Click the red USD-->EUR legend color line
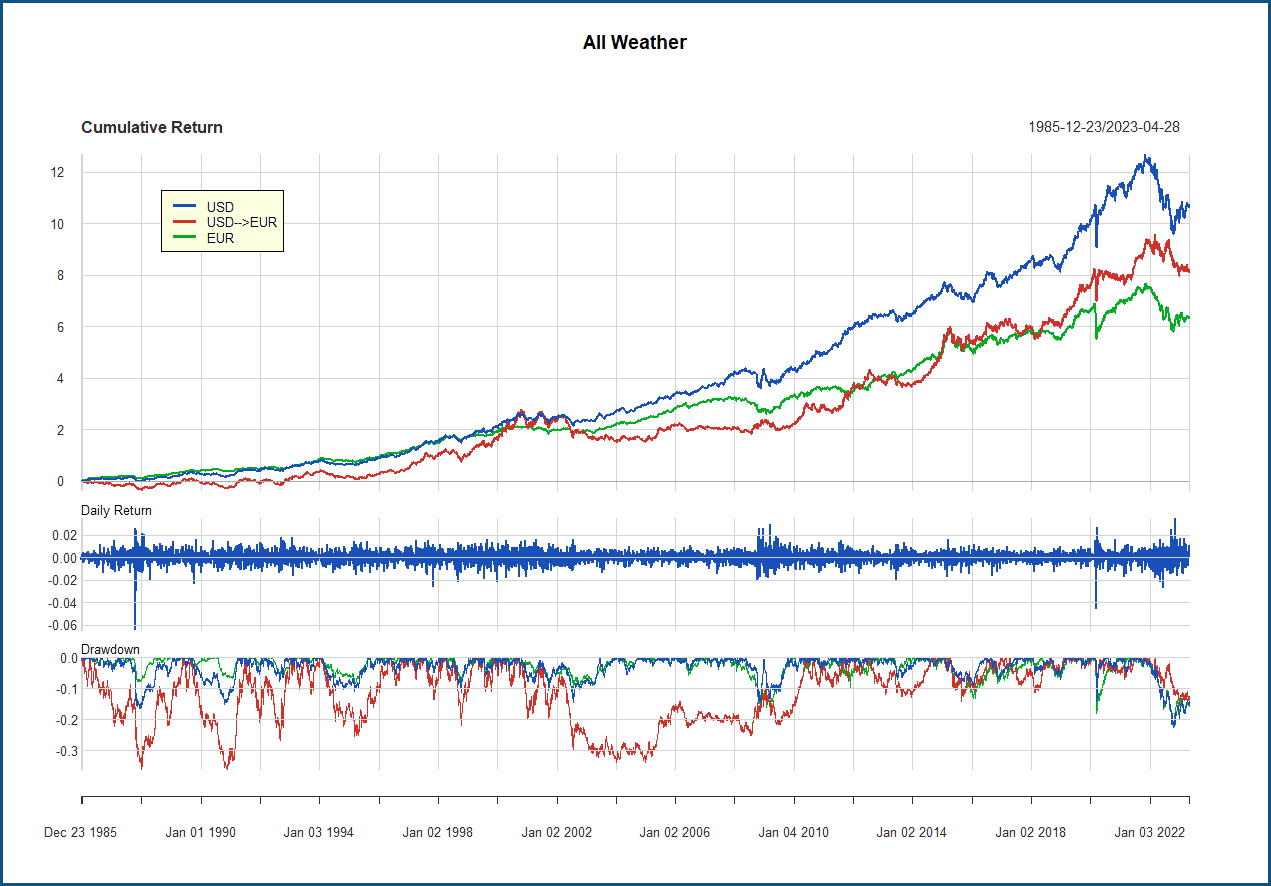Viewport: 1271px width, 886px height. [183, 222]
